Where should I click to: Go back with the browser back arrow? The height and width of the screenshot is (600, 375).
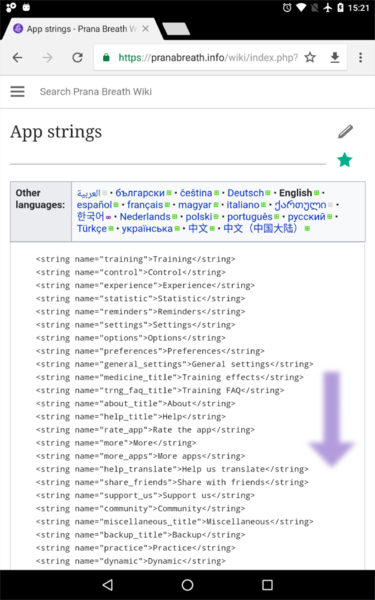[18, 58]
